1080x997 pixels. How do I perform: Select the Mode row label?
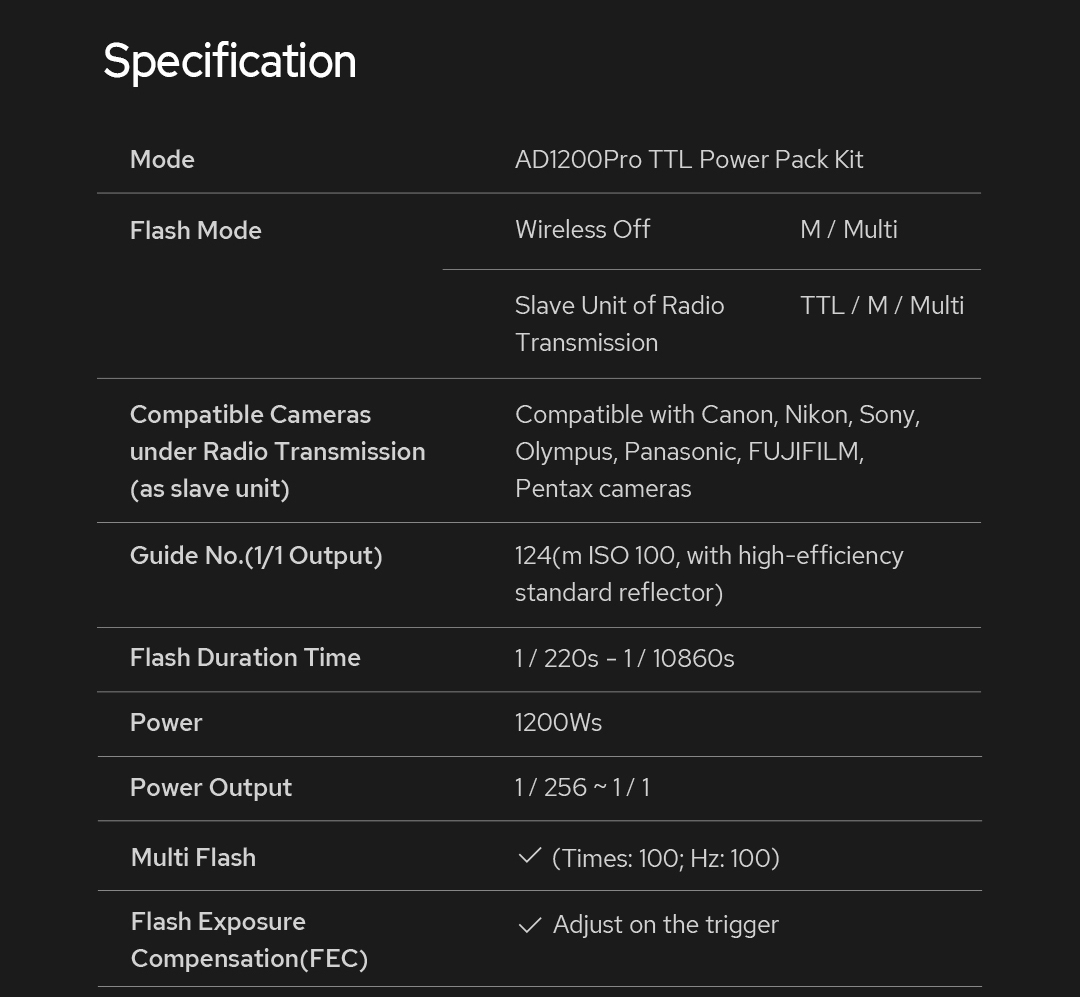tap(162, 159)
